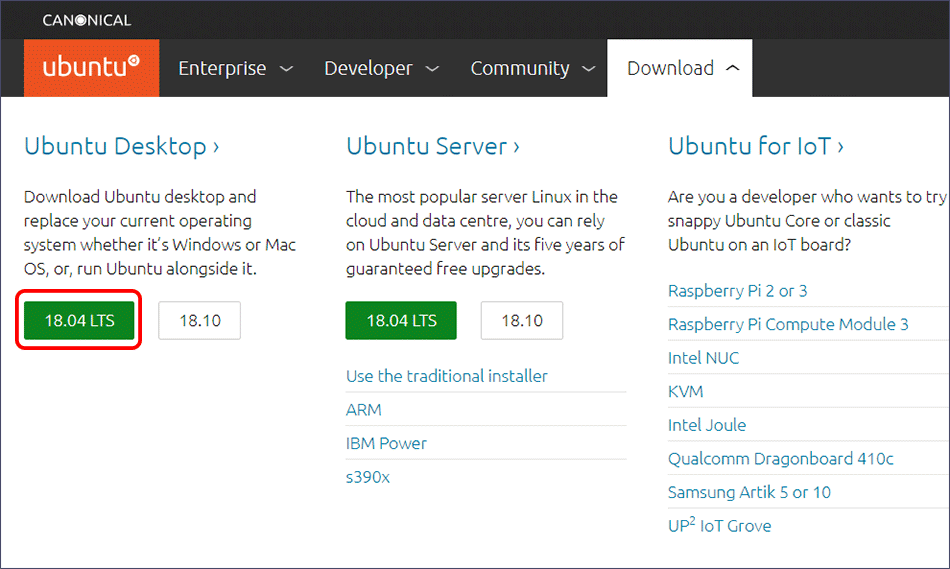Screen dimensions: 950x569
Task: Choose Ubuntu Server 18.10 button
Action: (x=522, y=320)
